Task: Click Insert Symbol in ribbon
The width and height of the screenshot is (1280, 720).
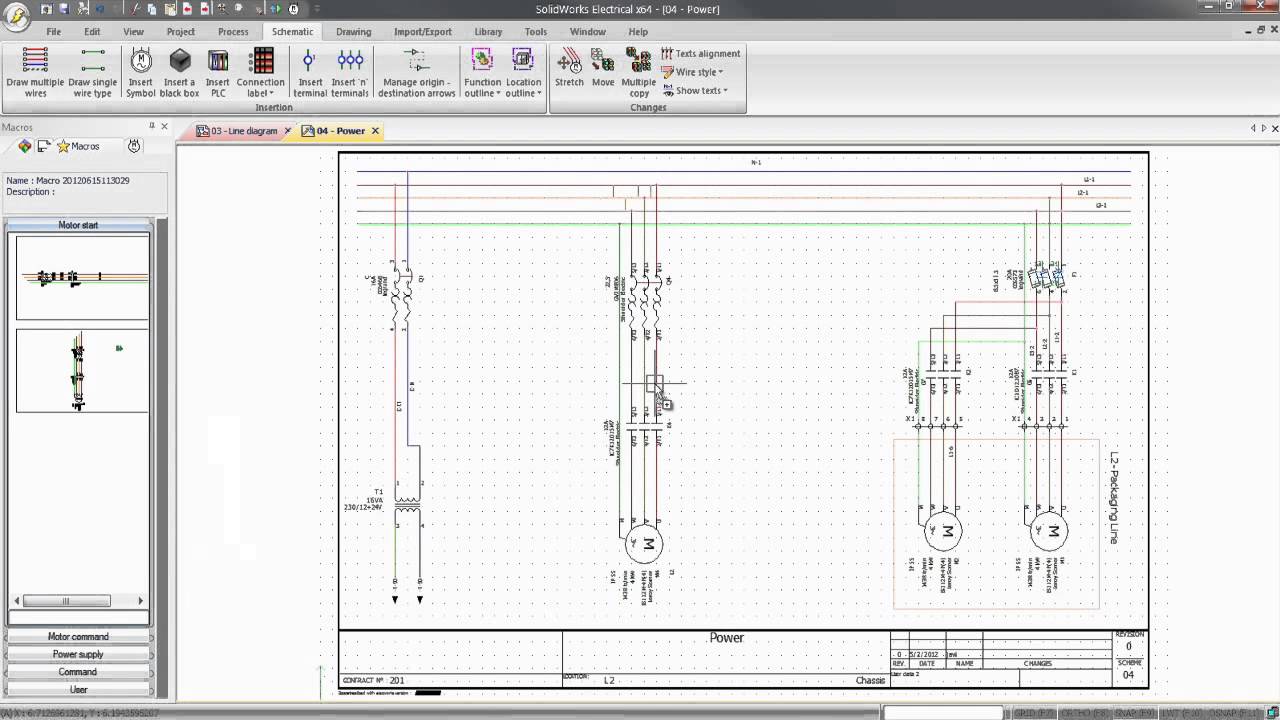Action: click(141, 73)
